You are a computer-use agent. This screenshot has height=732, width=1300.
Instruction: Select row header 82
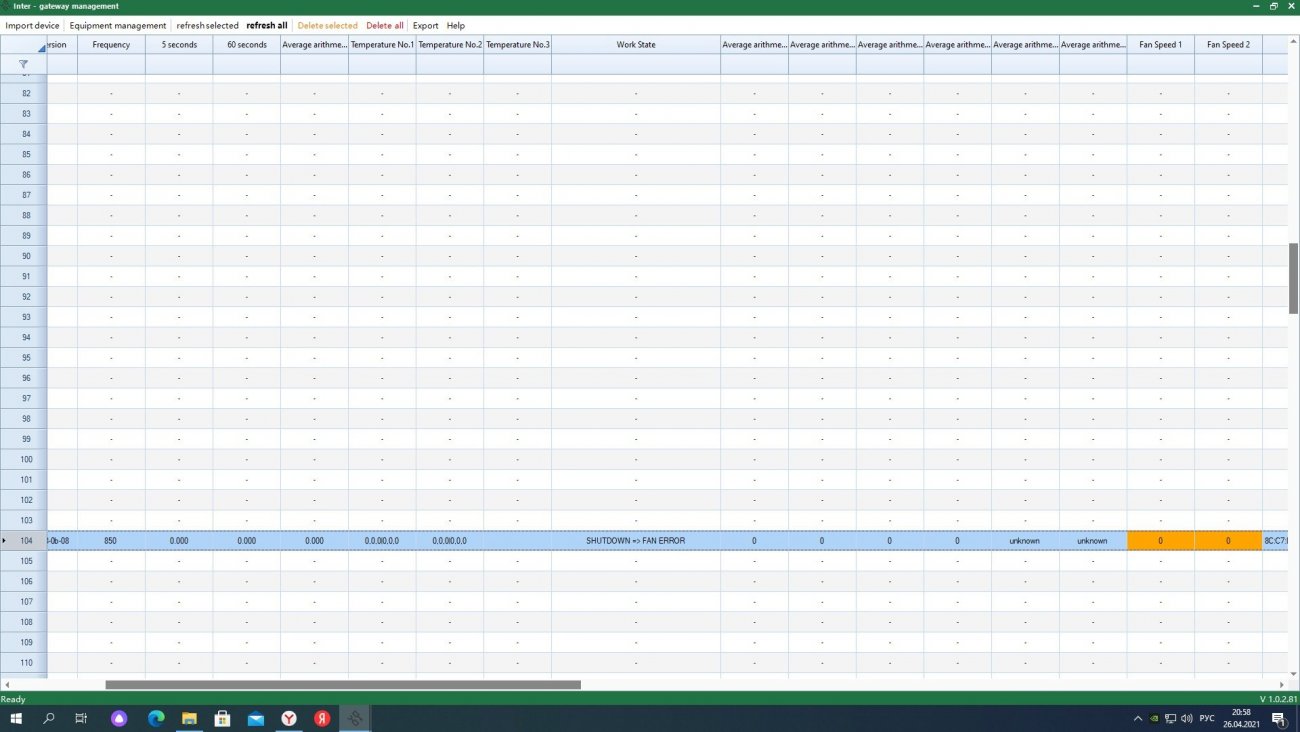[x=23, y=93]
